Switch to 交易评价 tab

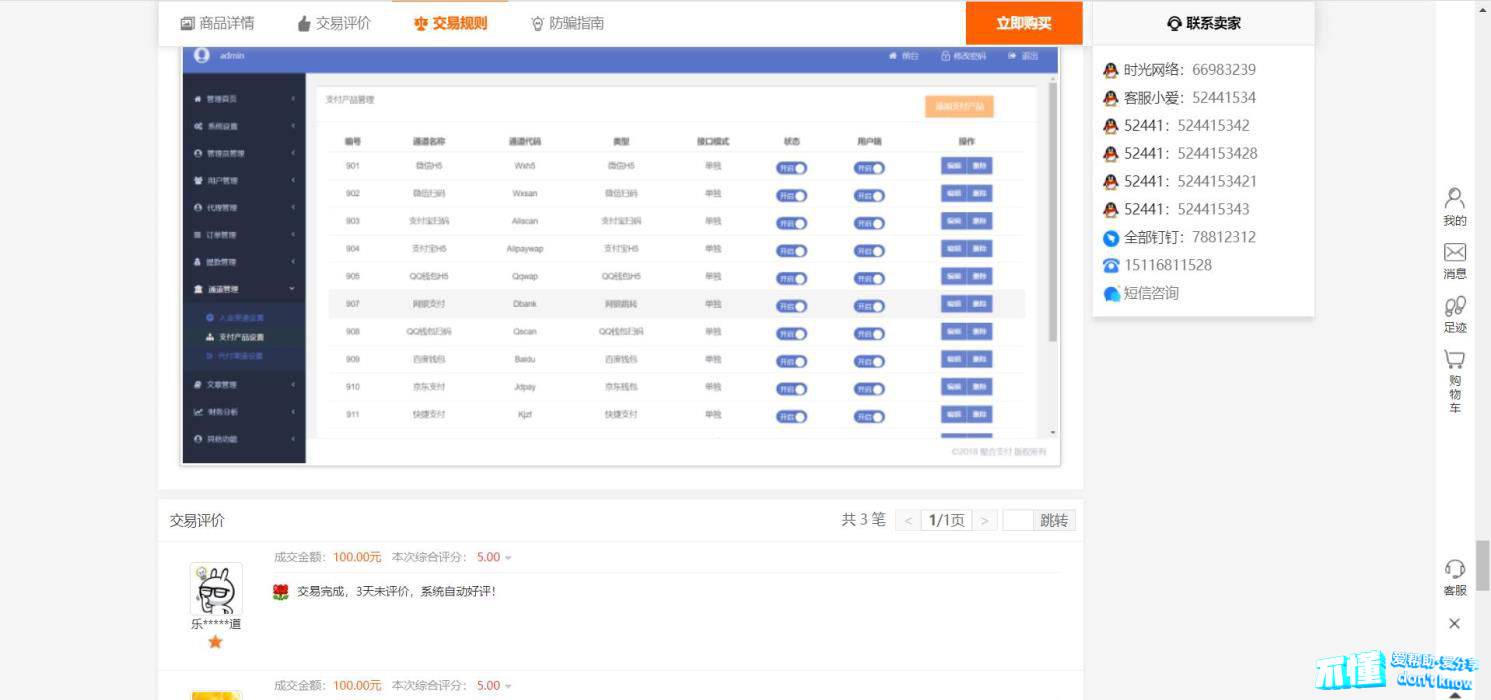(334, 23)
